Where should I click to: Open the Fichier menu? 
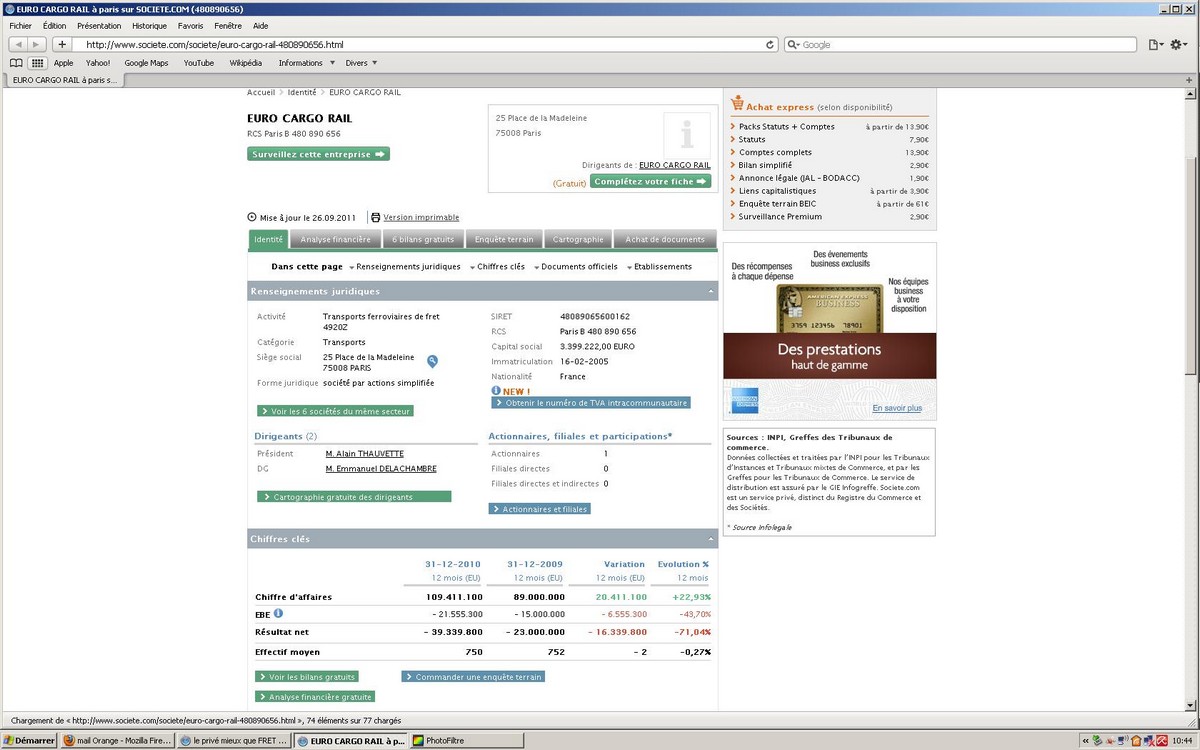click(20, 26)
